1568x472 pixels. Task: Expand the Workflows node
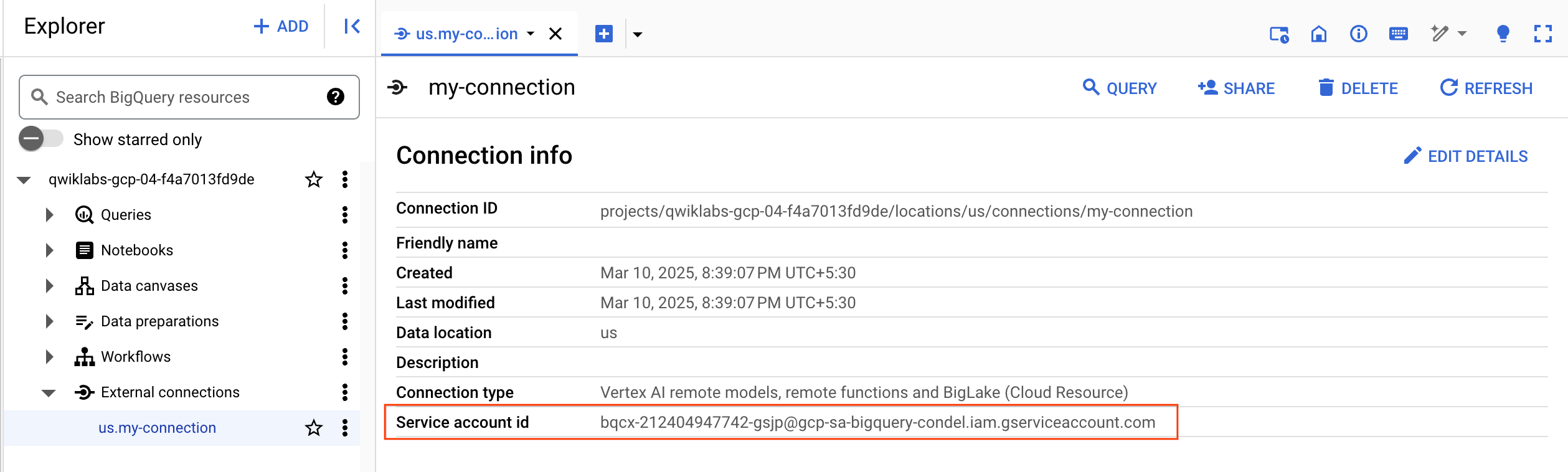pos(50,357)
